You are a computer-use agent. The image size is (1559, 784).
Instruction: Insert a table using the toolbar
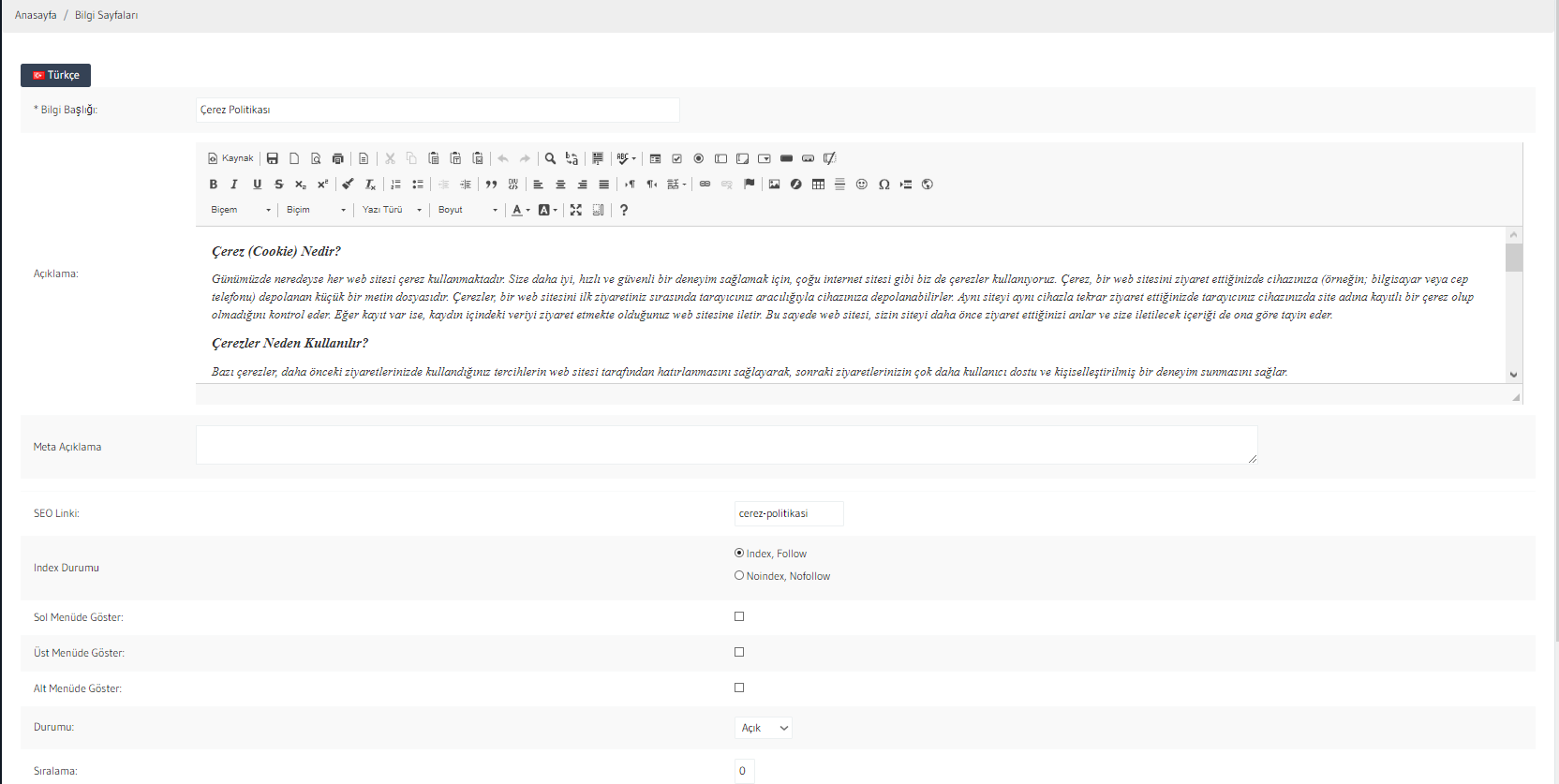(818, 185)
